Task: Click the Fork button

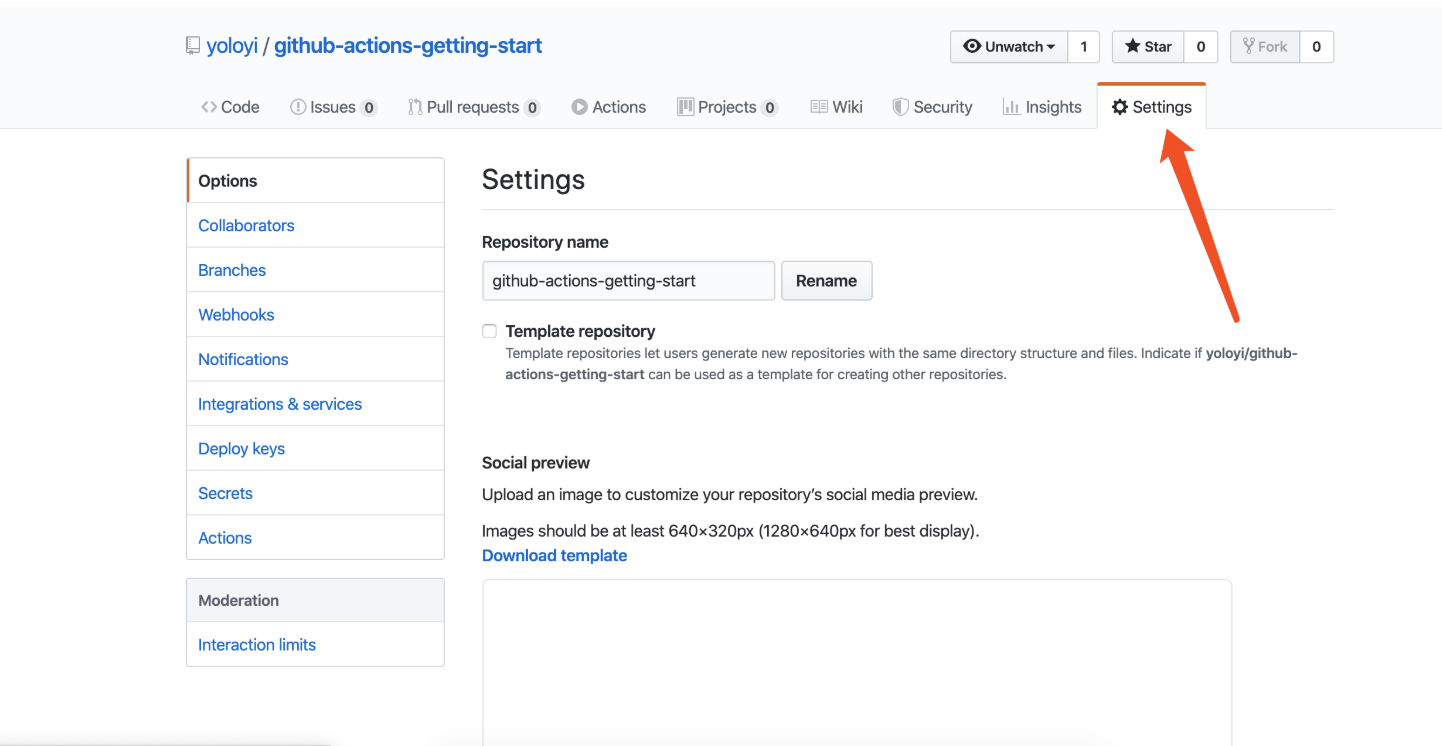Action: 1265,47
